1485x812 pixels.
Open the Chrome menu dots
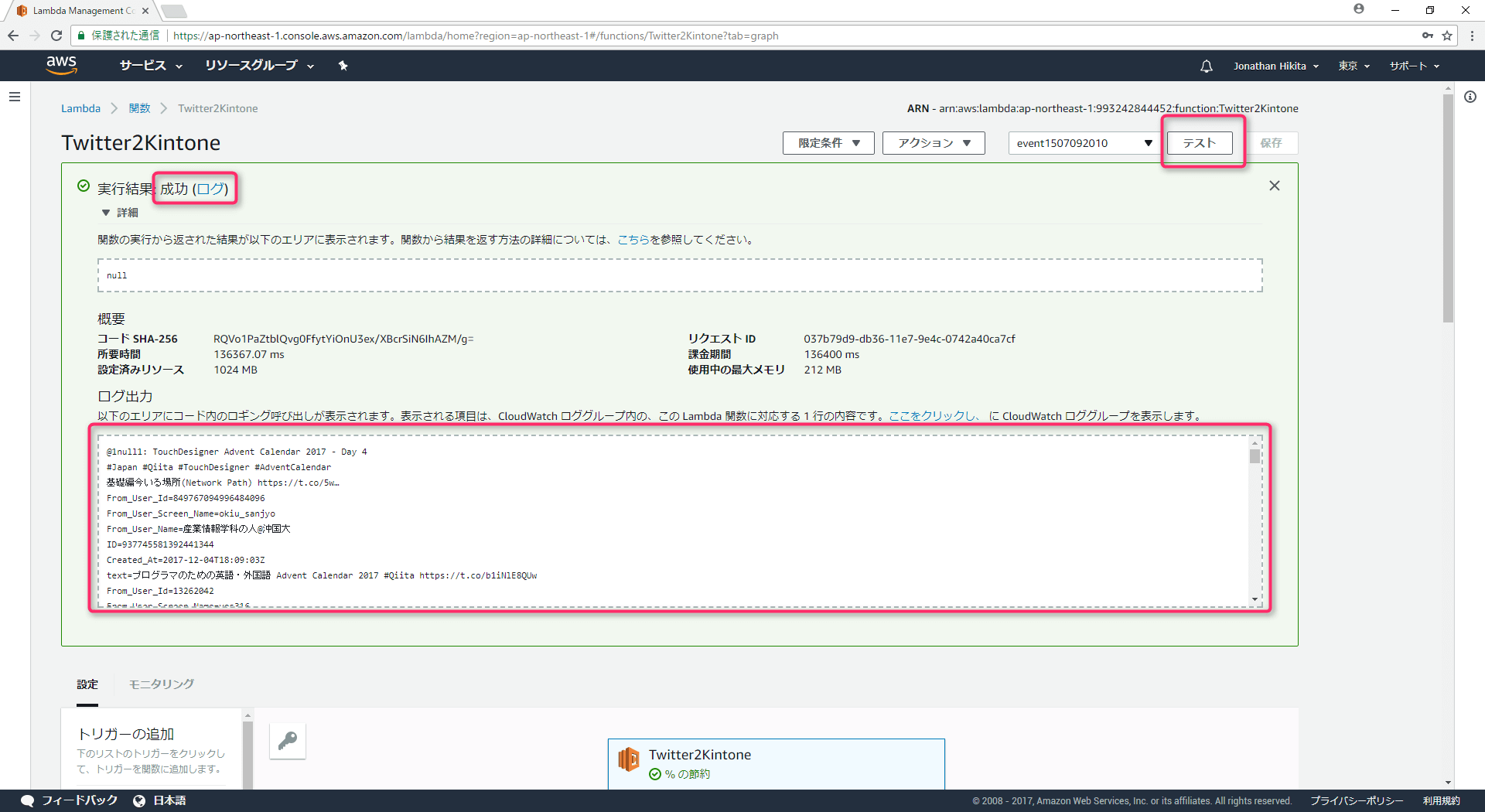(1472, 36)
